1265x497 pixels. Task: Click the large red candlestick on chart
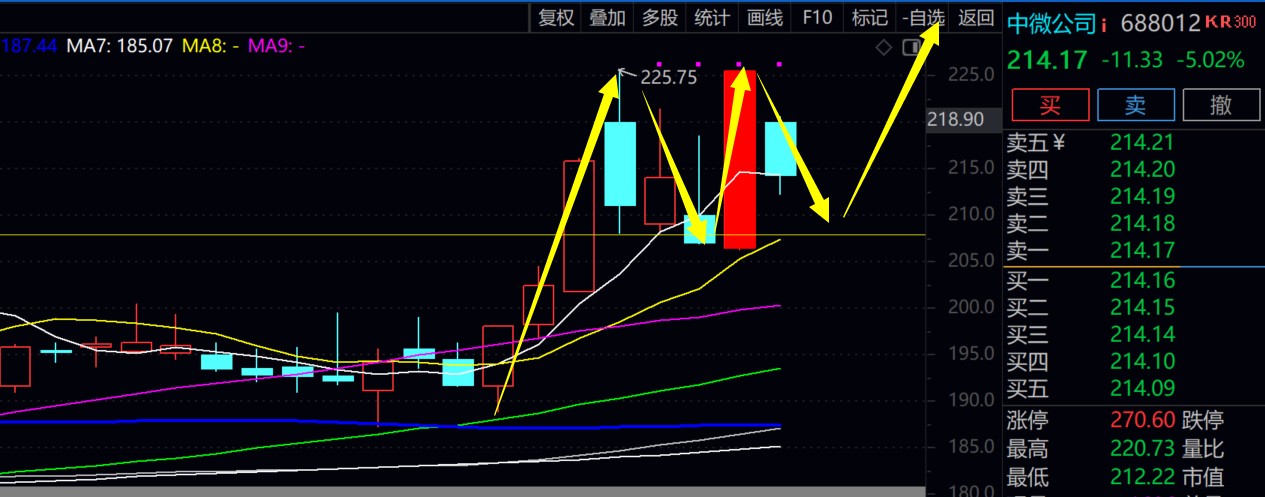coord(739,160)
